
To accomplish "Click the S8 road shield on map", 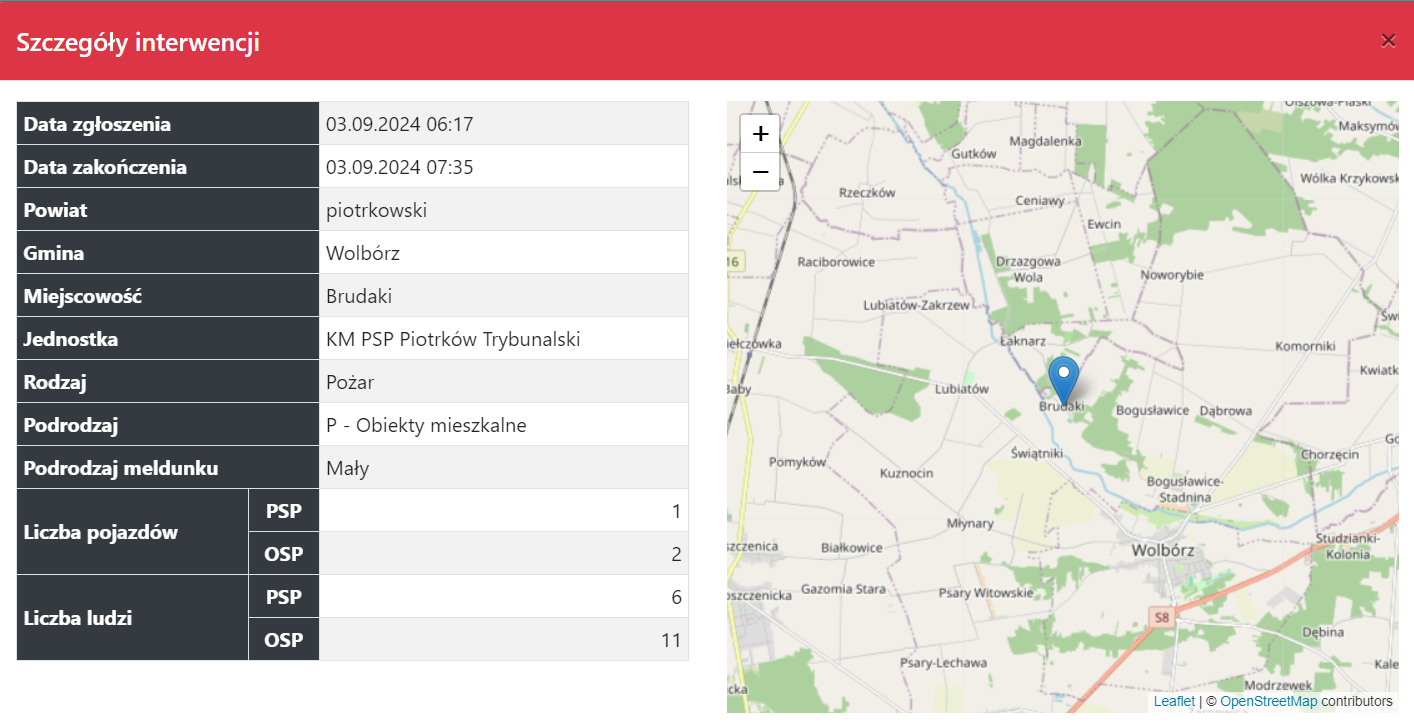I will [1160, 617].
